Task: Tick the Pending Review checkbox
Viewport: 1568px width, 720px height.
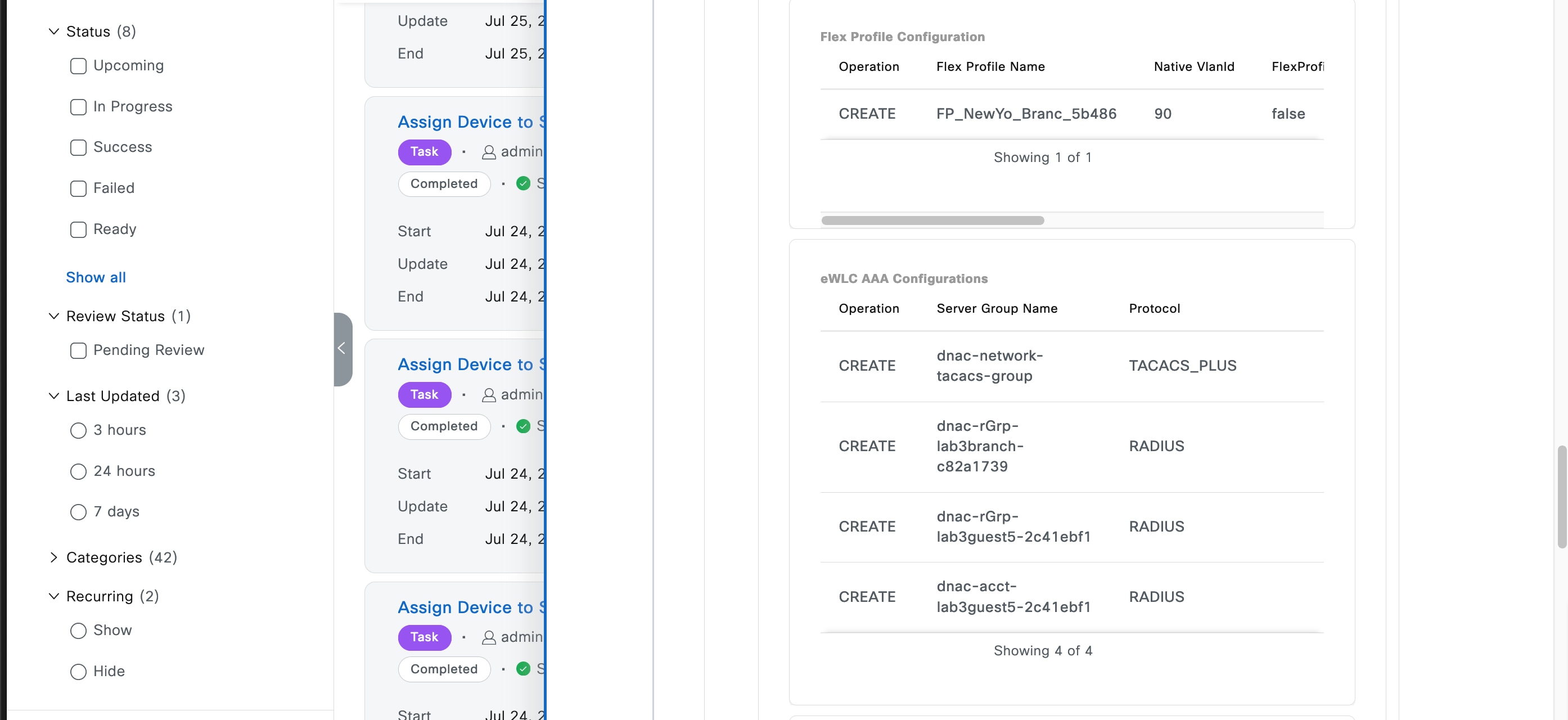Action: coord(79,350)
